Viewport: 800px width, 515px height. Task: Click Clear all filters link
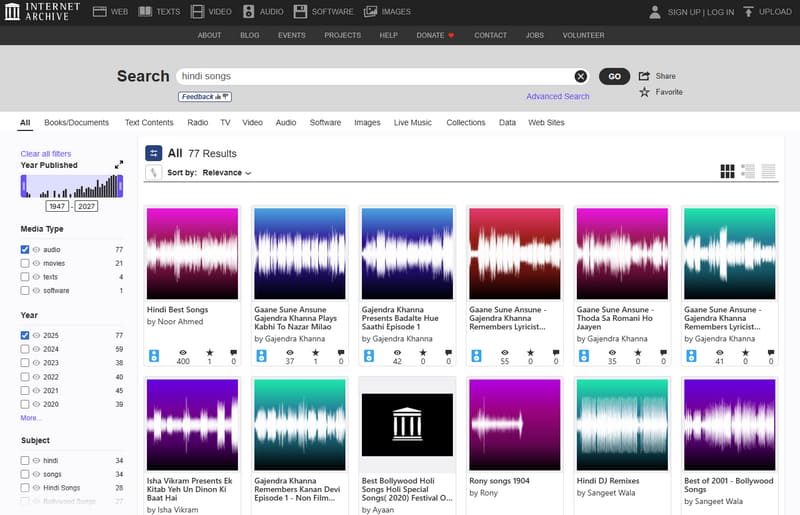(x=46, y=154)
